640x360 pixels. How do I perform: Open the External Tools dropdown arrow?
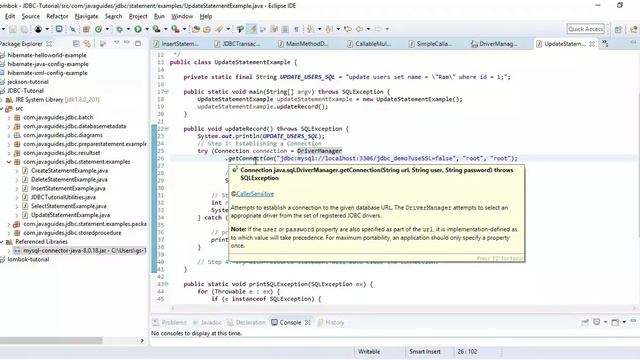(184, 29)
